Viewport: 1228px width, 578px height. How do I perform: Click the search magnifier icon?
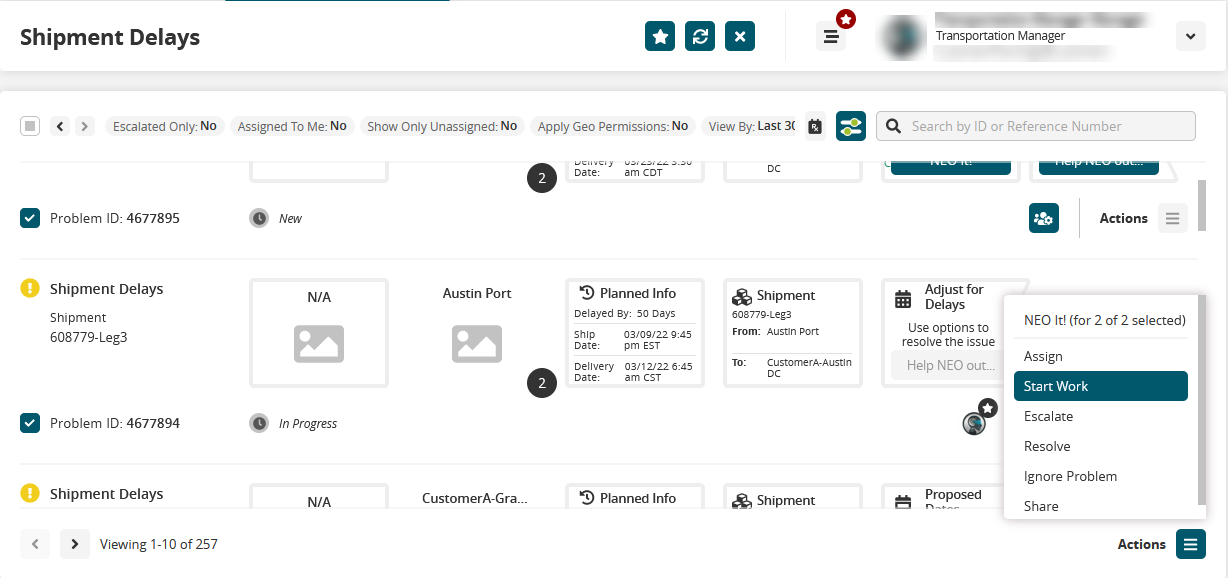(x=893, y=126)
